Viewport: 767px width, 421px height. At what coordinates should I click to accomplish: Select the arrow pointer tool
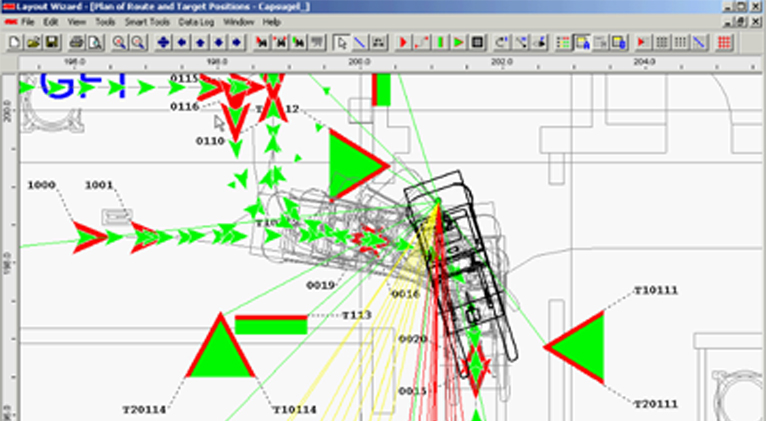[342, 42]
